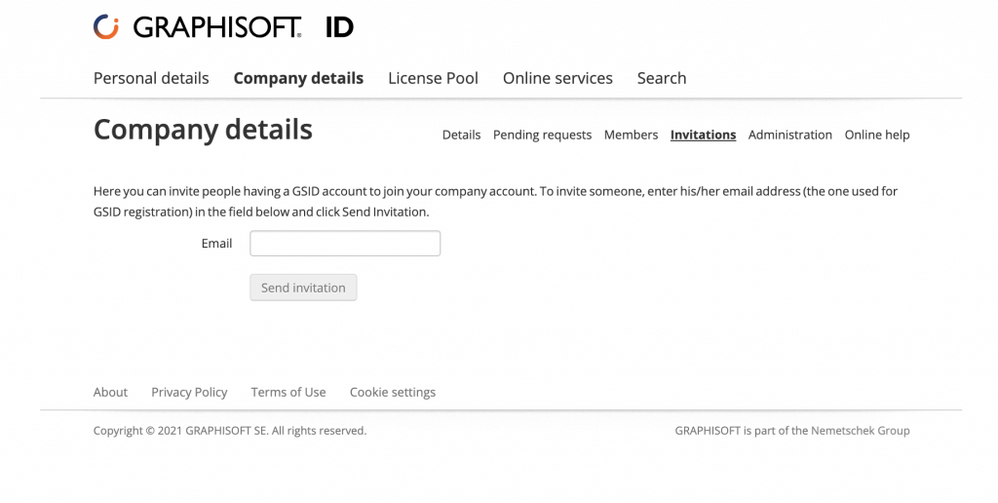This screenshot has width=998, height=503.
Task: Open the Privacy Policy link
Action: (x=189, y=392)
